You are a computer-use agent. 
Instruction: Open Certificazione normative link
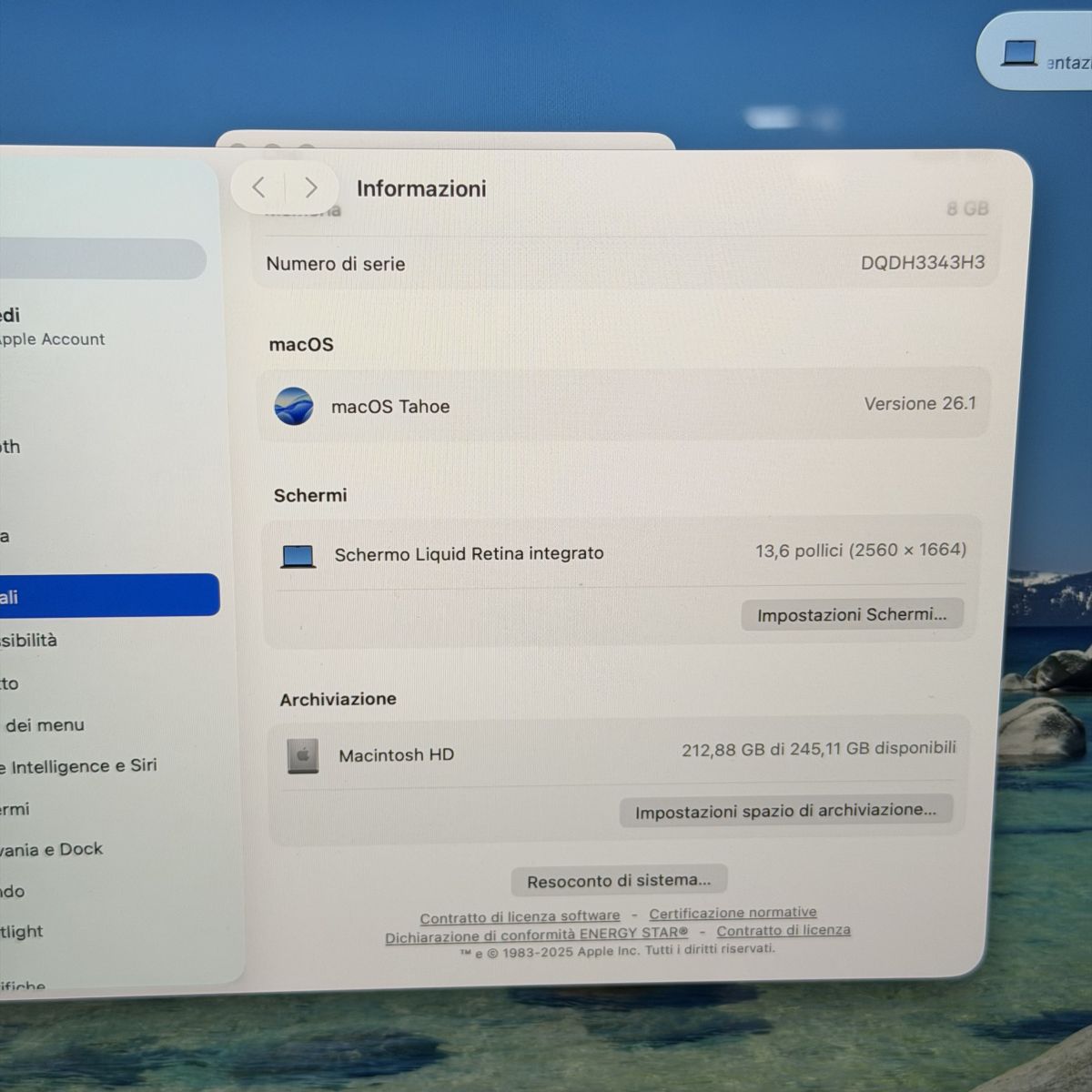(733, 913)
